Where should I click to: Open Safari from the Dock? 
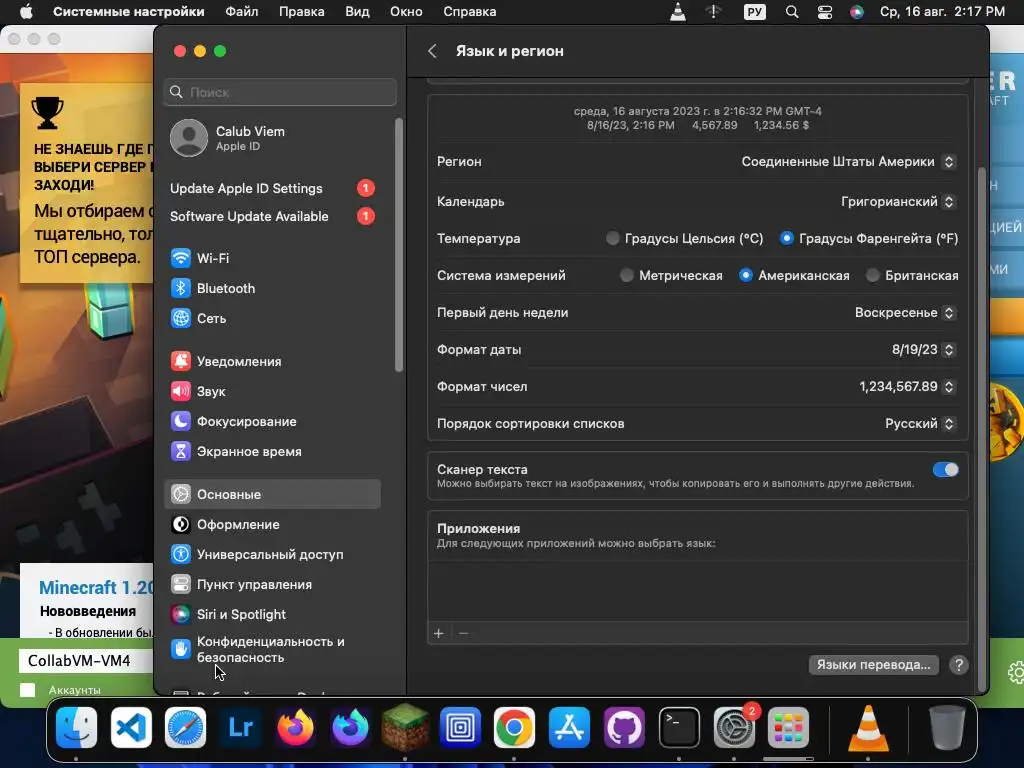185,727
